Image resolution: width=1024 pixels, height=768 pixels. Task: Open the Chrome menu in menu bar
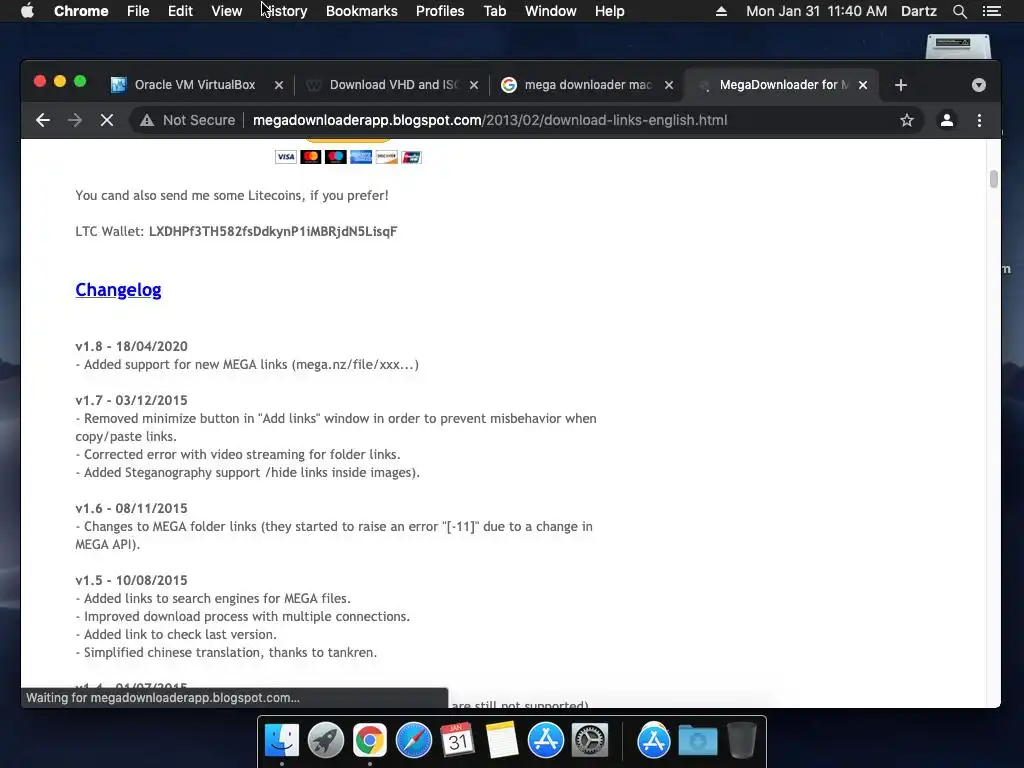(x=81, y=11)
